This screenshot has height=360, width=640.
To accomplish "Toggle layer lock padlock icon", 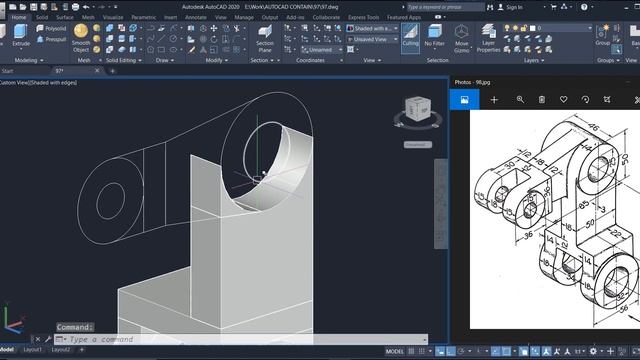I will coord(524,28).
